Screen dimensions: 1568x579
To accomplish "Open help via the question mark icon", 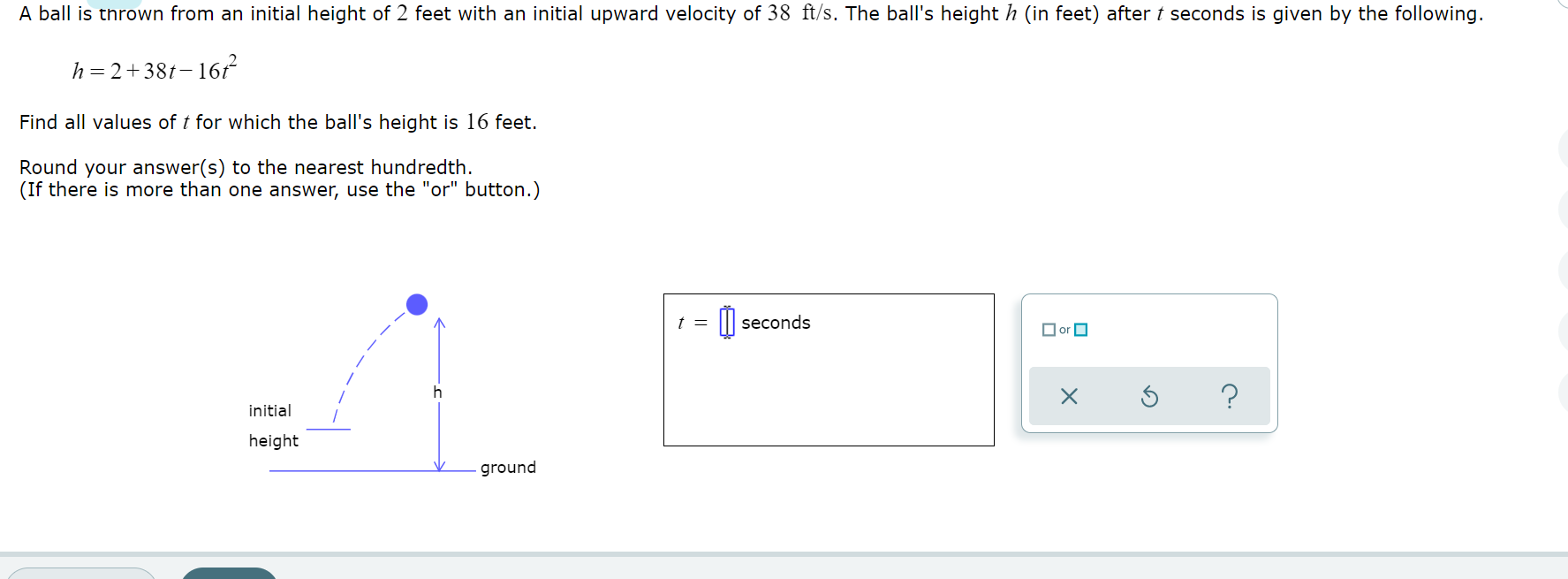I will [1231, 397].
